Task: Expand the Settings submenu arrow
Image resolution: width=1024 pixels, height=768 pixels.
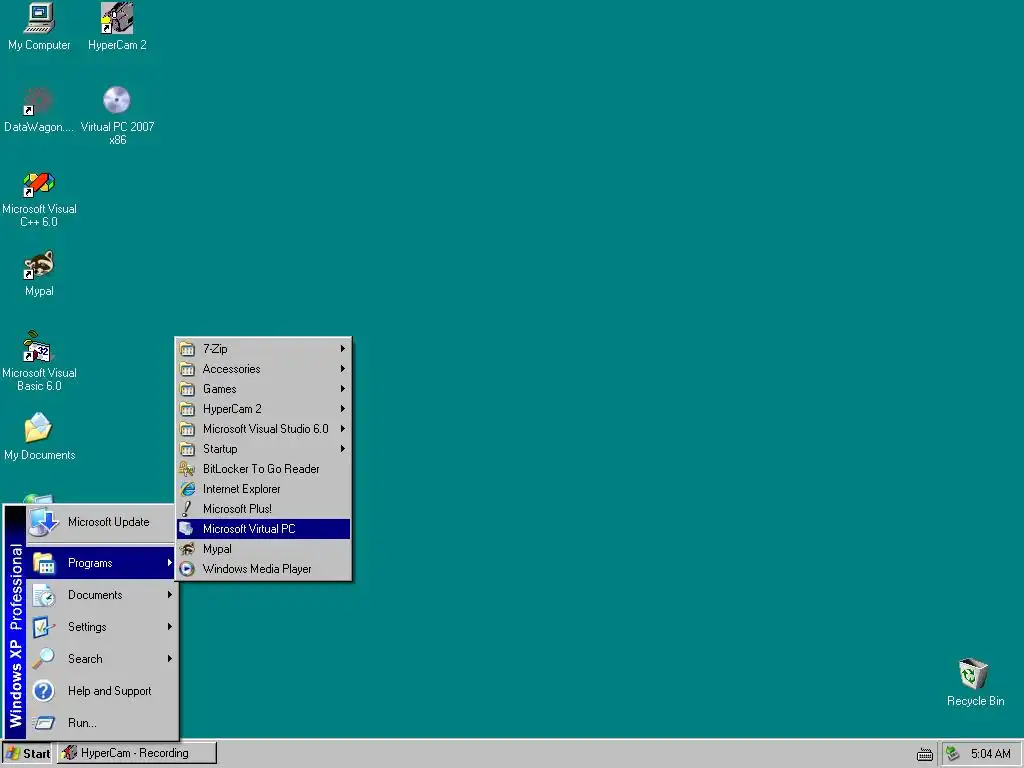Action: [169, 627]
